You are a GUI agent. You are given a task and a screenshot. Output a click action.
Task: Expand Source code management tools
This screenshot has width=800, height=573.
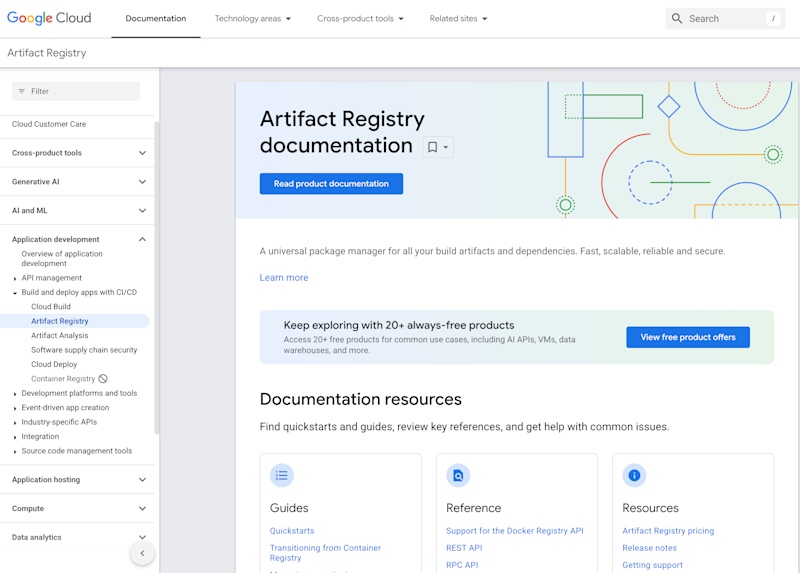pyautogui.click(x=15, y=452)
